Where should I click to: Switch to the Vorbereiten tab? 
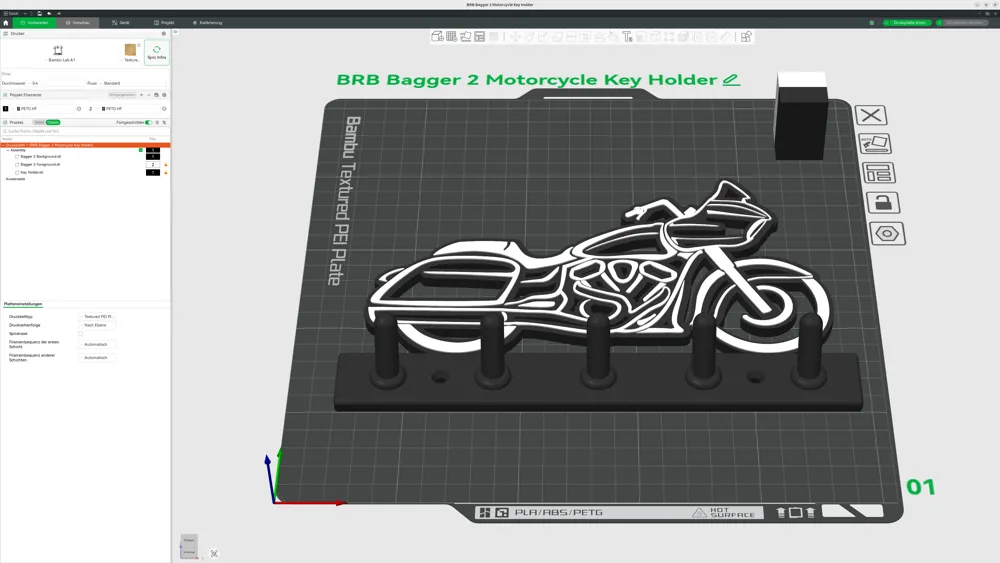pyautogui.click(x=34, y=22)
